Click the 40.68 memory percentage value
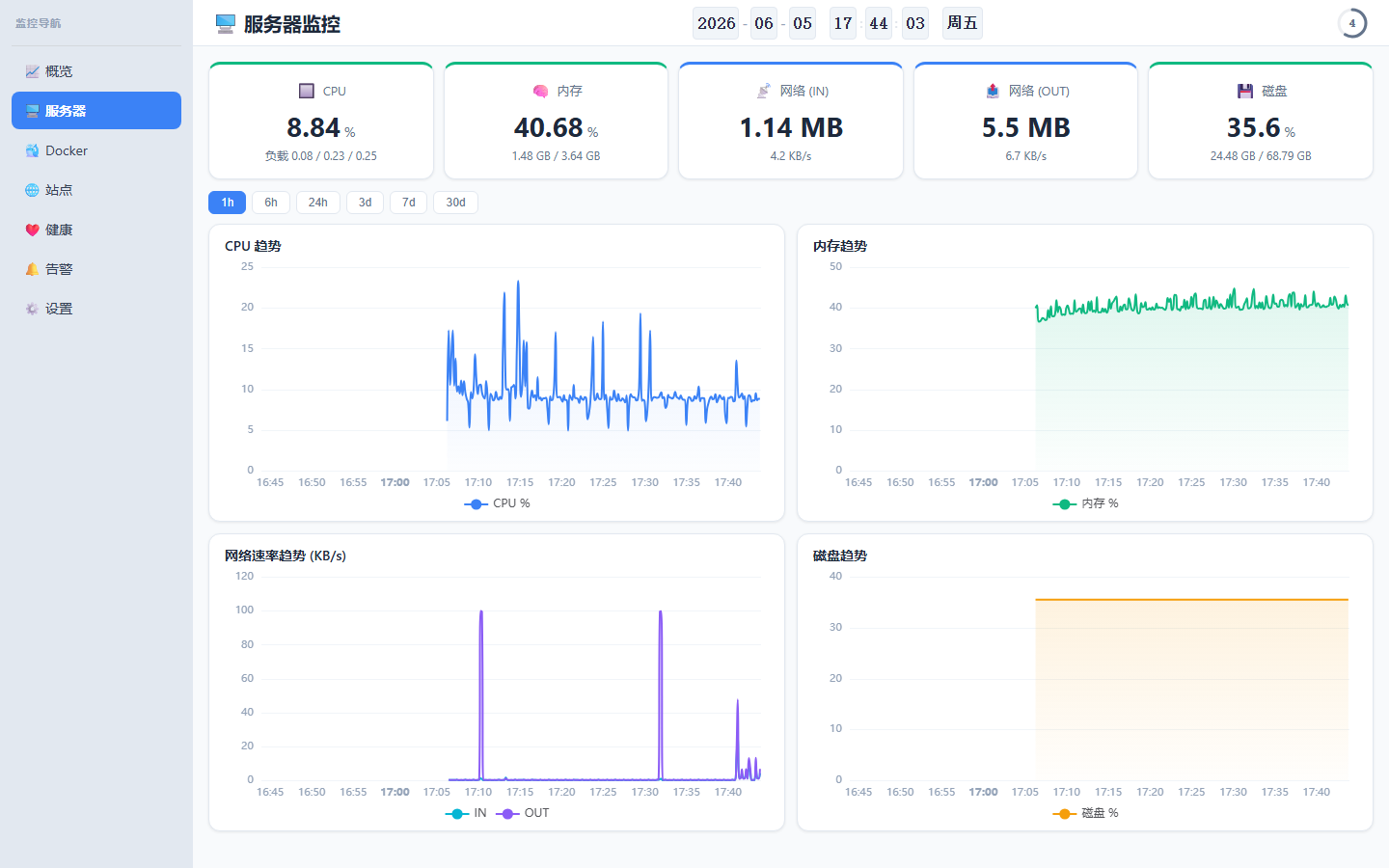The image size is (1389, 868). [549, 127]
